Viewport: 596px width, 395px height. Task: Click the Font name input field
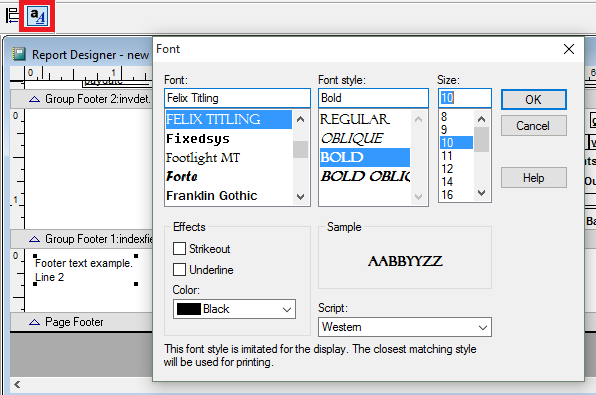pos(238,98)
